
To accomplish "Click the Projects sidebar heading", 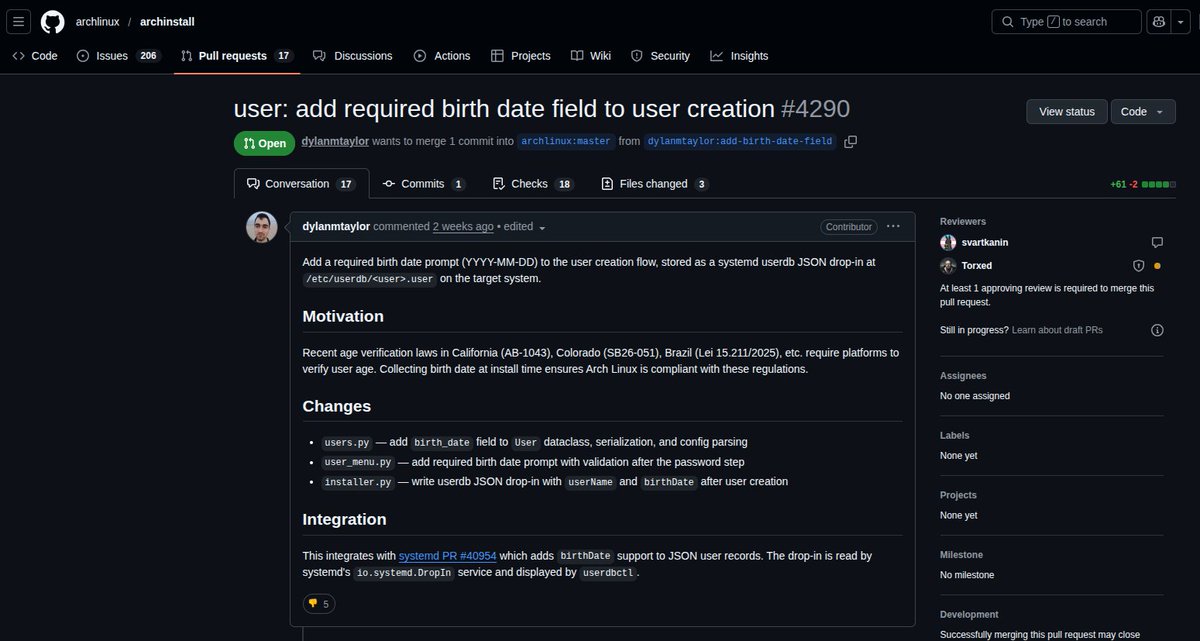I will click(x=960, y=495).
